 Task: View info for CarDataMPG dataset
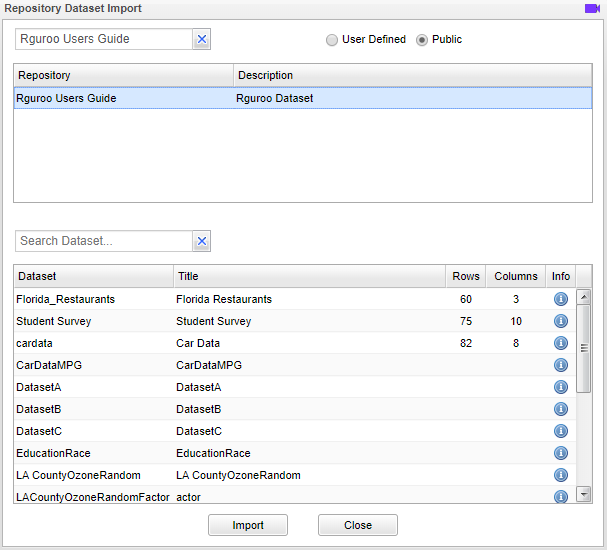point(560,365)
